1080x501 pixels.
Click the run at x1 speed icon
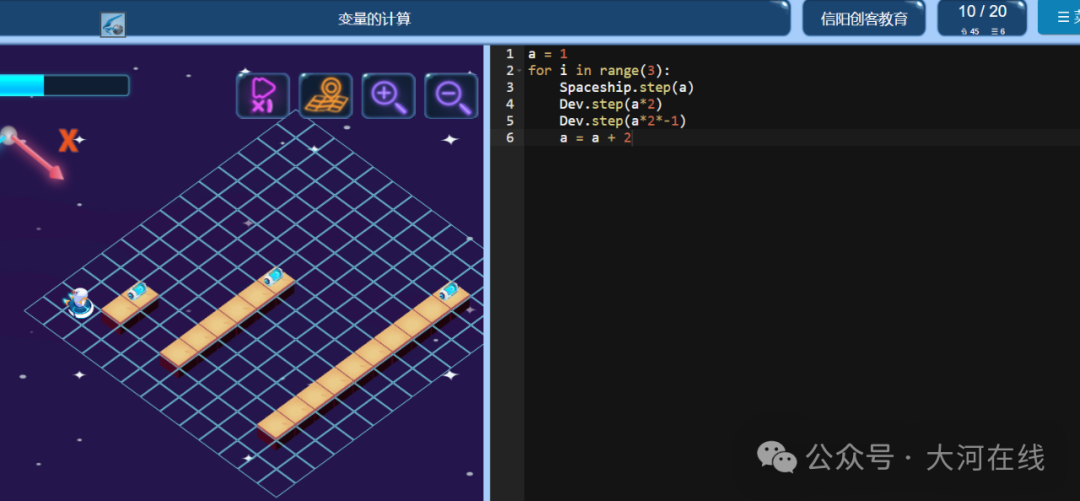click(263, 95)
